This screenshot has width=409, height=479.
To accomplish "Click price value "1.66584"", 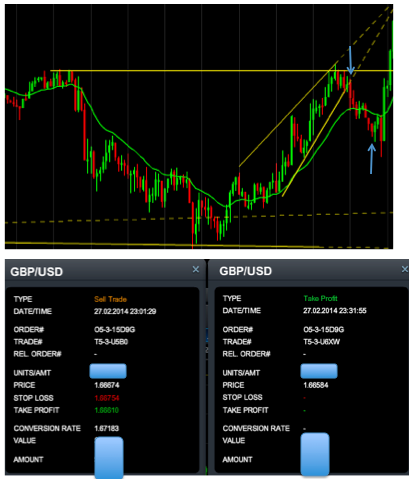I will pos(316,385).
